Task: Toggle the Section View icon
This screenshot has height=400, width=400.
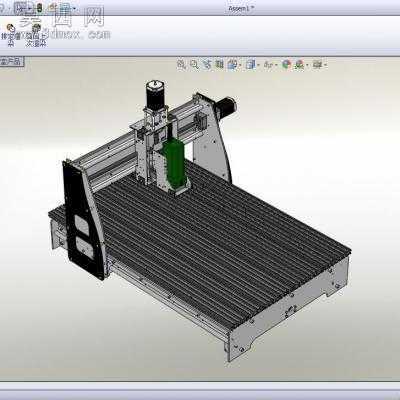Action: [219, 64]
